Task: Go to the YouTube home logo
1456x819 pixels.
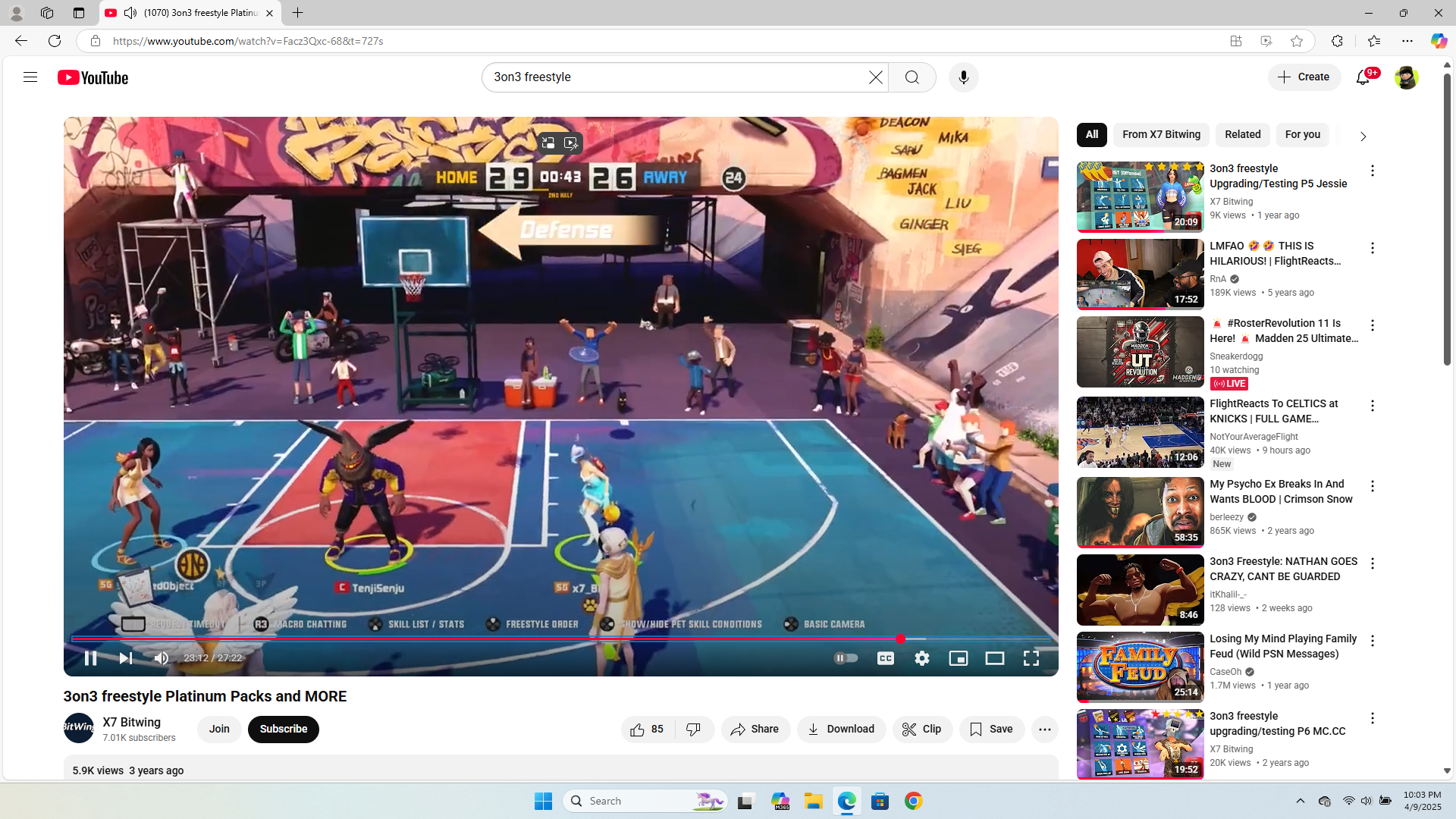Action: point(93,77)
